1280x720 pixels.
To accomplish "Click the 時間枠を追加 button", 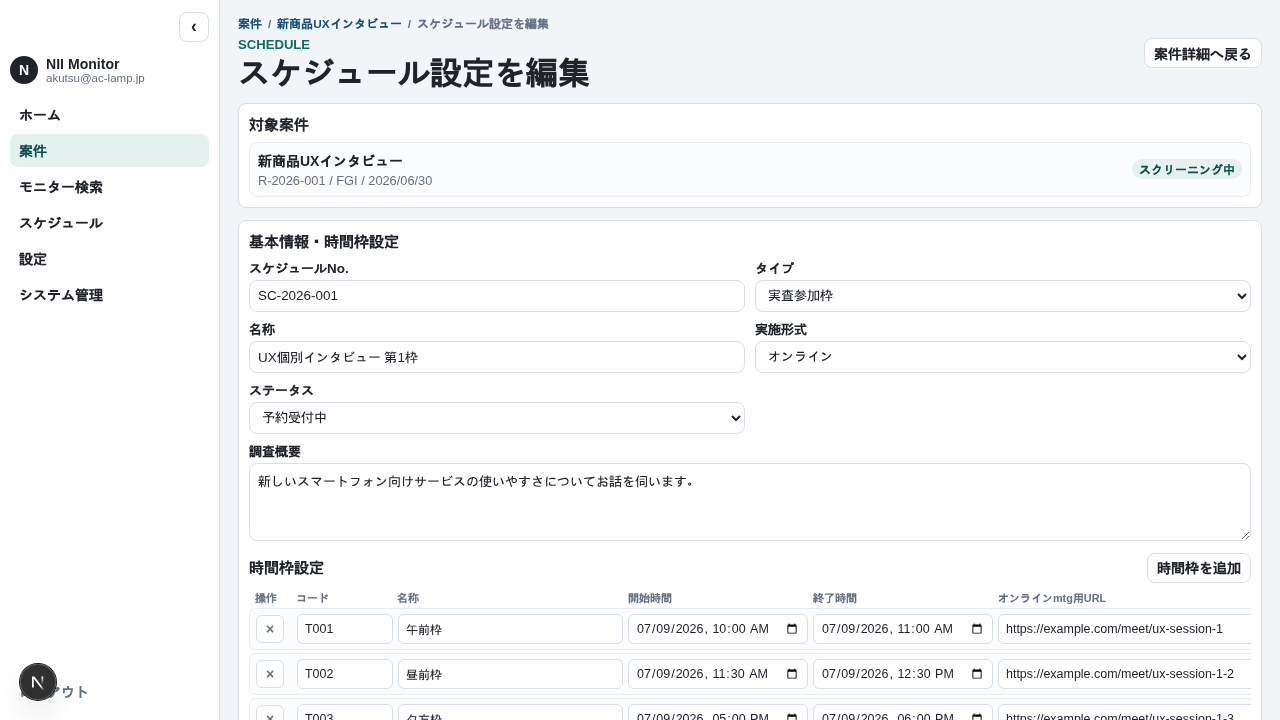I will (1199, 568).
